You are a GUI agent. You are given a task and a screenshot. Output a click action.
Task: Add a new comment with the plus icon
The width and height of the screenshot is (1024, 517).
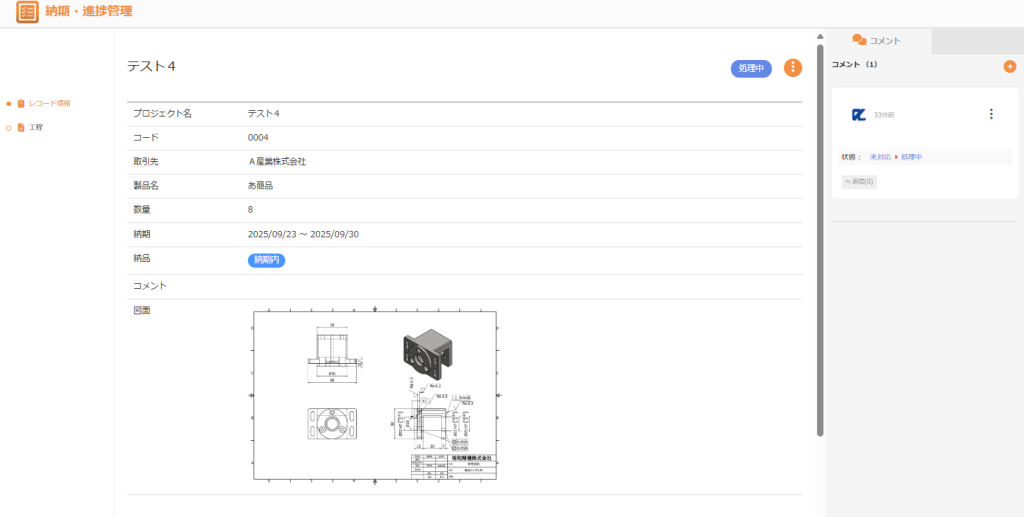tap(1009, 66)
